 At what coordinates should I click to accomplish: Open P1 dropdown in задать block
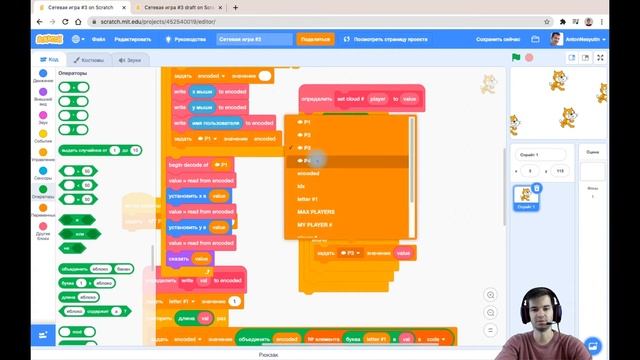[207, 139]
